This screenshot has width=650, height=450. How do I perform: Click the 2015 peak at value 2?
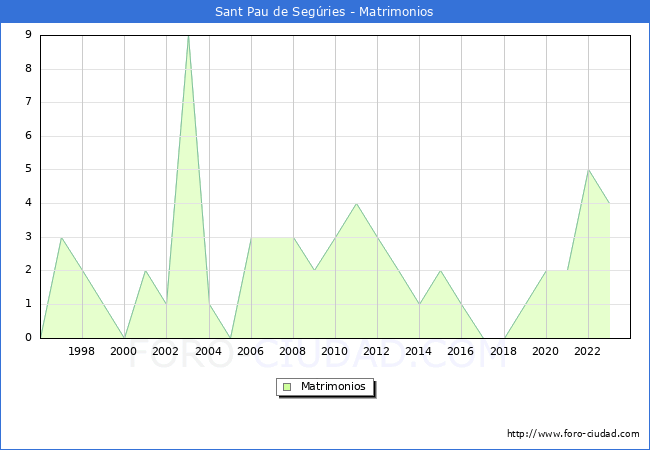(440, 271)
